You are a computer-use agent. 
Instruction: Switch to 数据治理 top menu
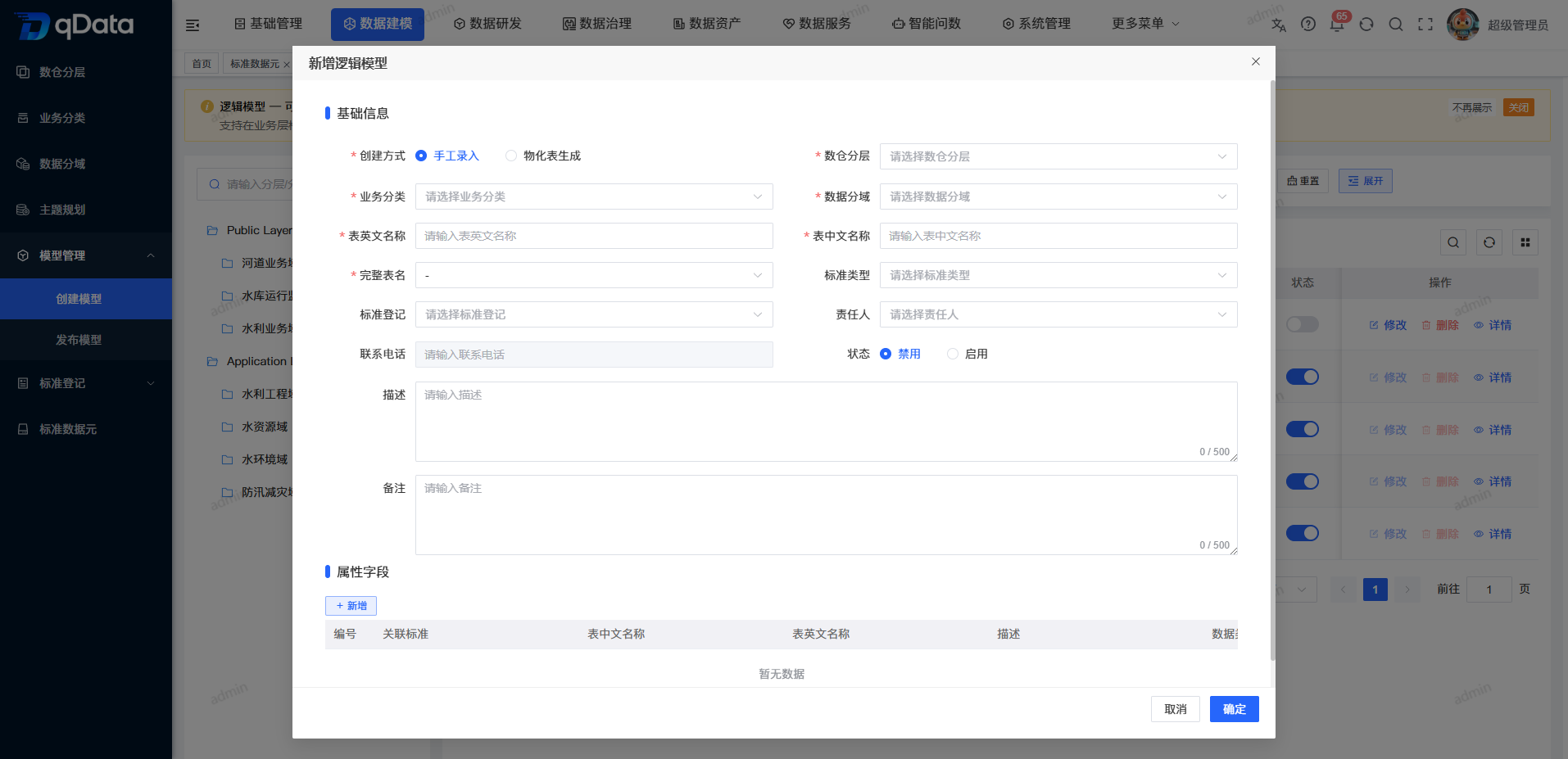(x=597, y=24)
